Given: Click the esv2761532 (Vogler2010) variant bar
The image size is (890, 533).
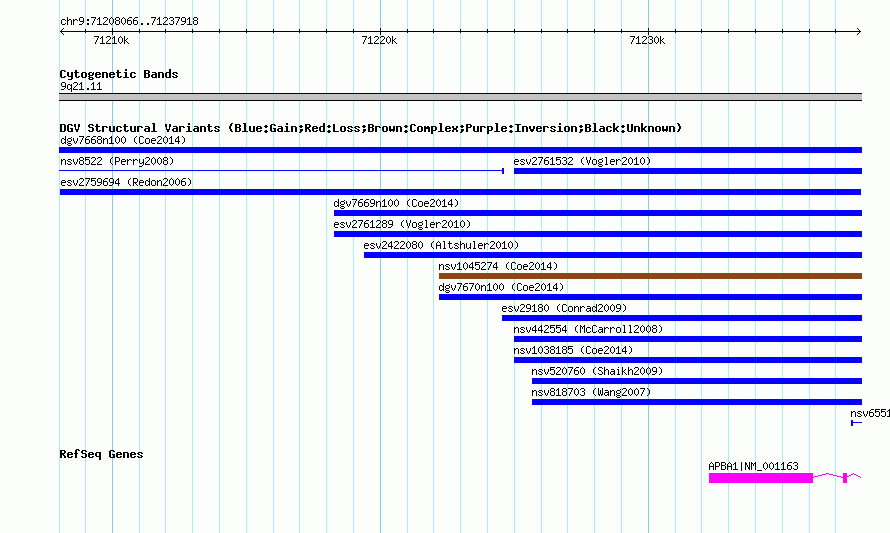Looking at the screenshot, I should coord(688,171).
